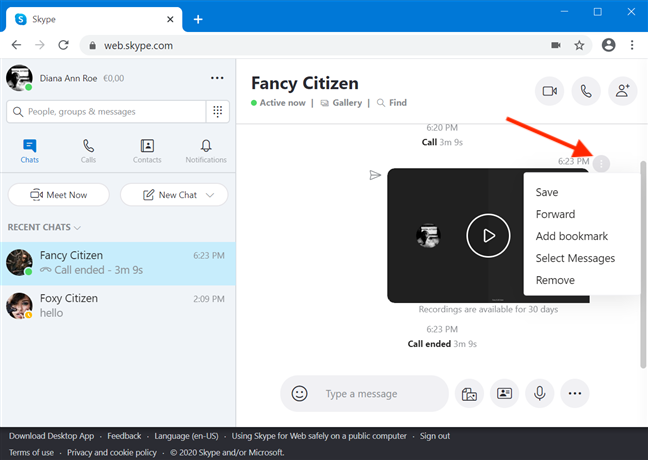
Task: Start a video call with Fancy Citizen
Action: point(549,91)
